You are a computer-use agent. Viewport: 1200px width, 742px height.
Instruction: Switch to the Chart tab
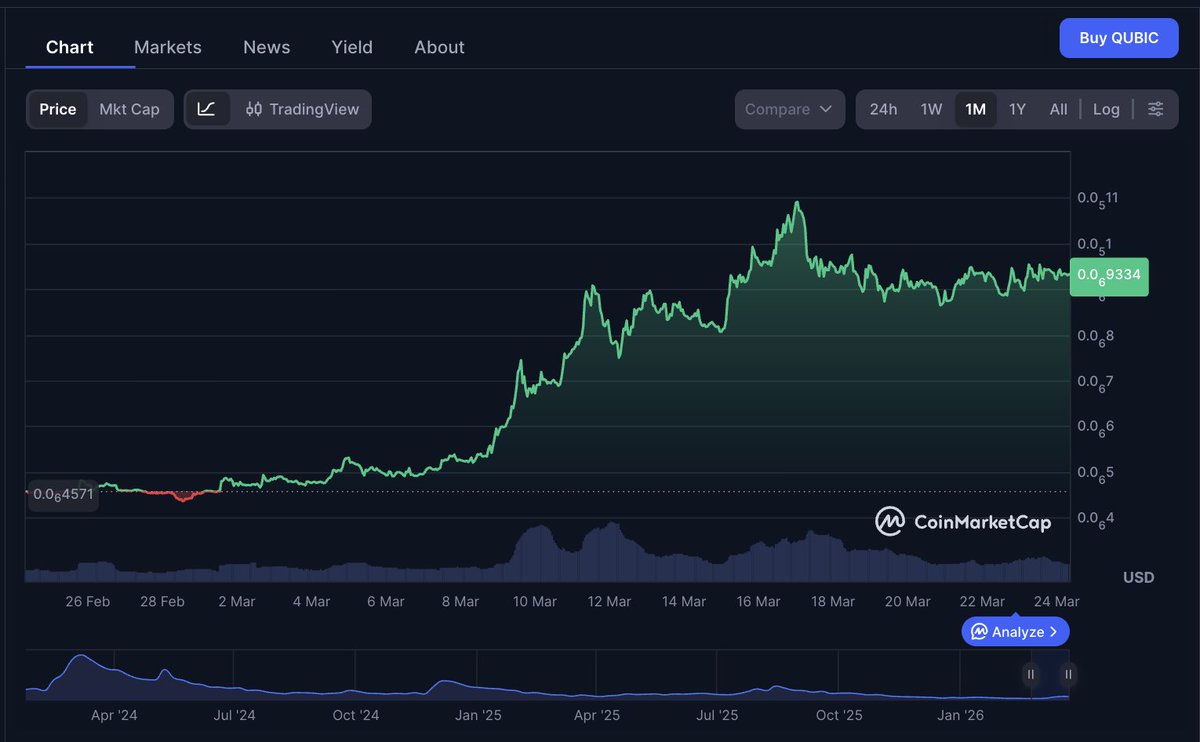click(x=69, y=47)
